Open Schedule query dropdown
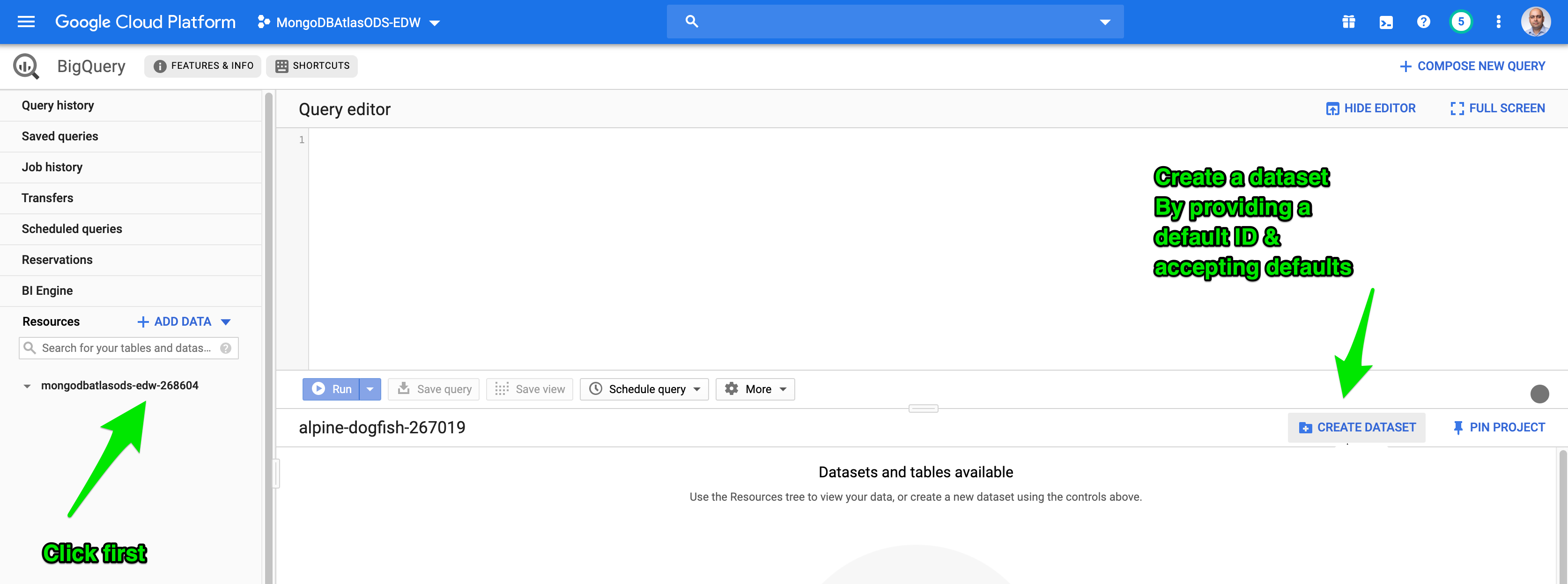Screen dimensions: 1568x584 click(x=644, y=389)
